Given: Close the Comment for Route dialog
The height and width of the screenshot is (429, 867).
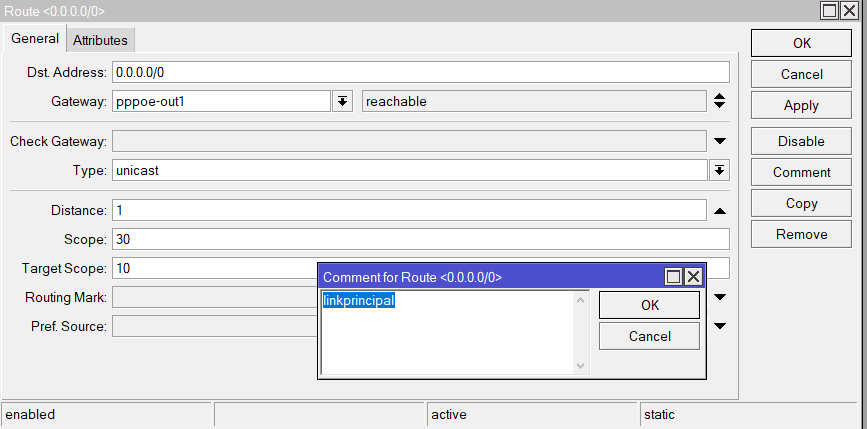Looking at the screenshot, I should coord(693,277).
